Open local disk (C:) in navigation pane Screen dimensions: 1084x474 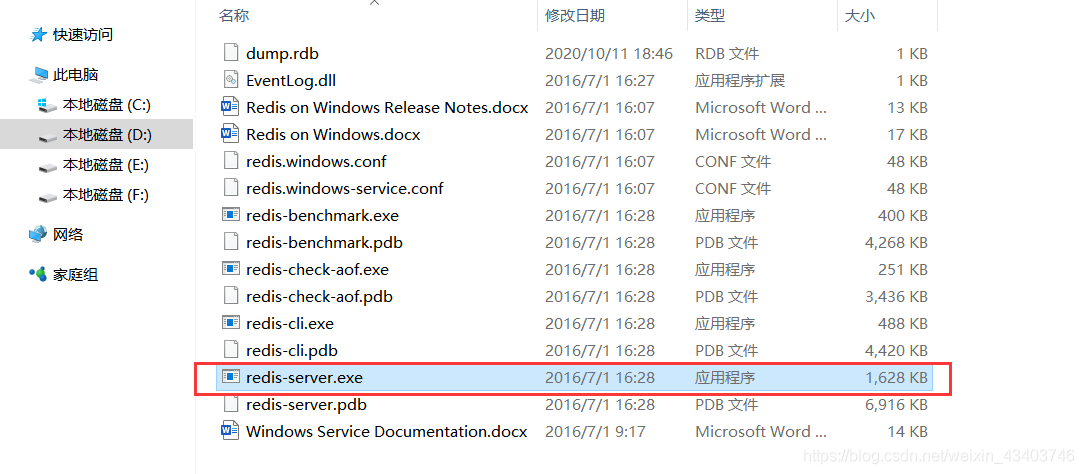click(x=106, y=105)
